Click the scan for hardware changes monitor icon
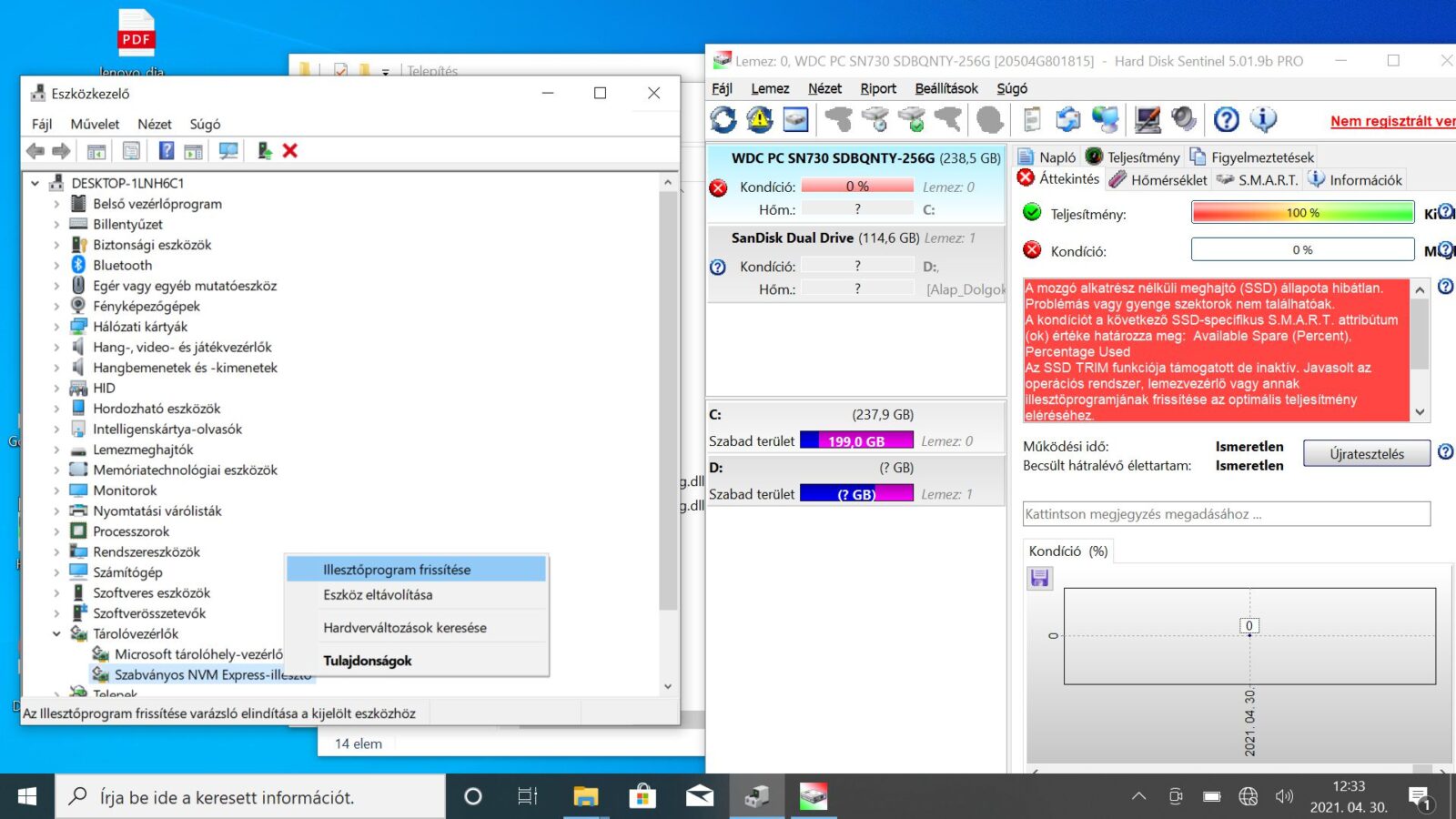The height and width of the screenshot is (819, 1456). (228, 151)
